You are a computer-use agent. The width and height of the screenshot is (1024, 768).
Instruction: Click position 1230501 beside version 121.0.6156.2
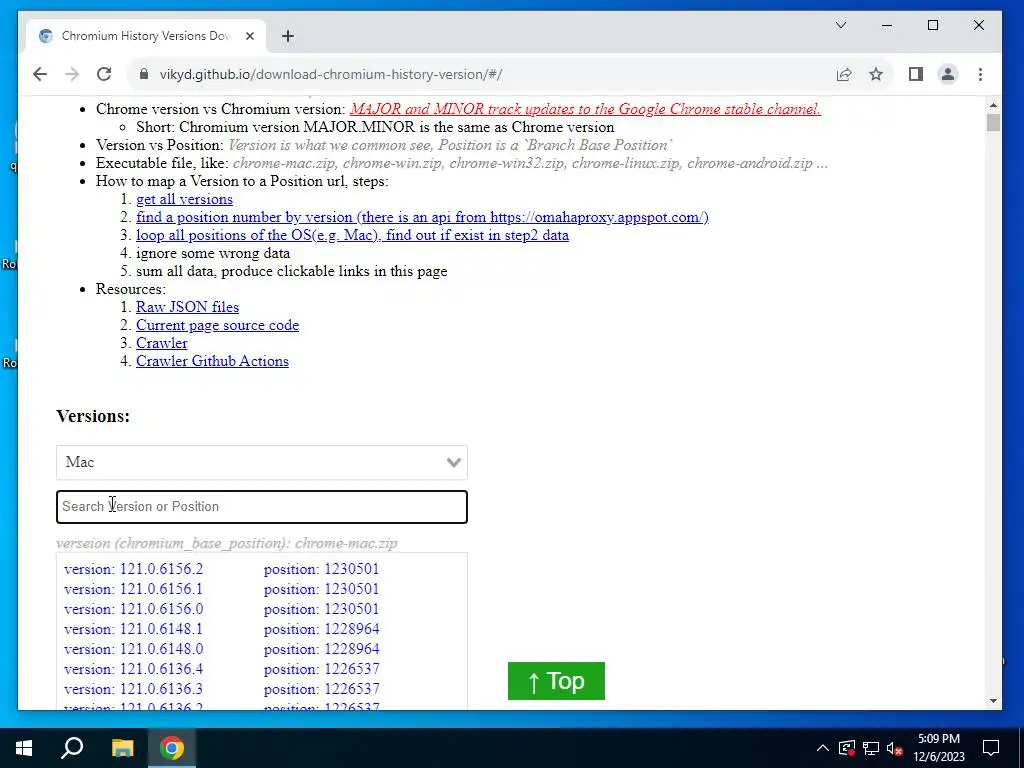click(x=321, y=569)
